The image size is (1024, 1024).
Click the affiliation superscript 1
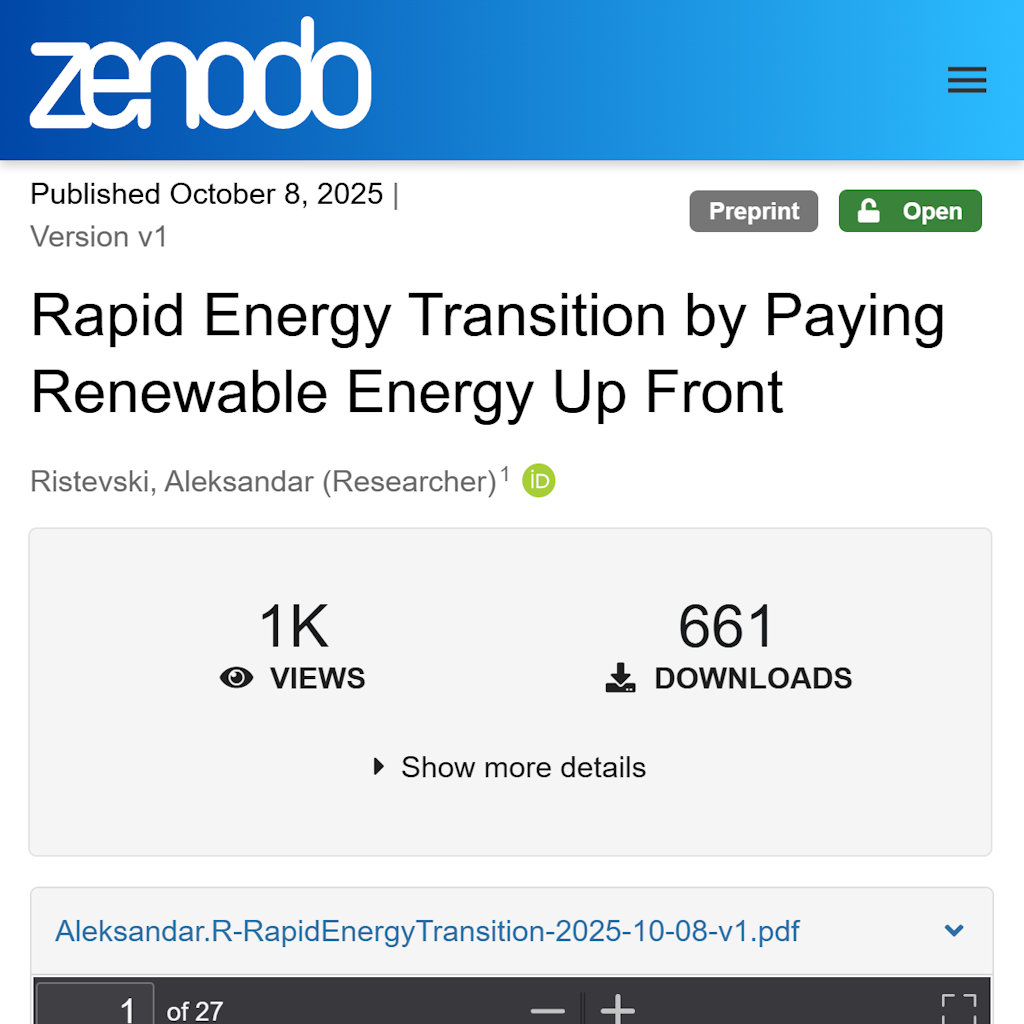coord(505,473)
